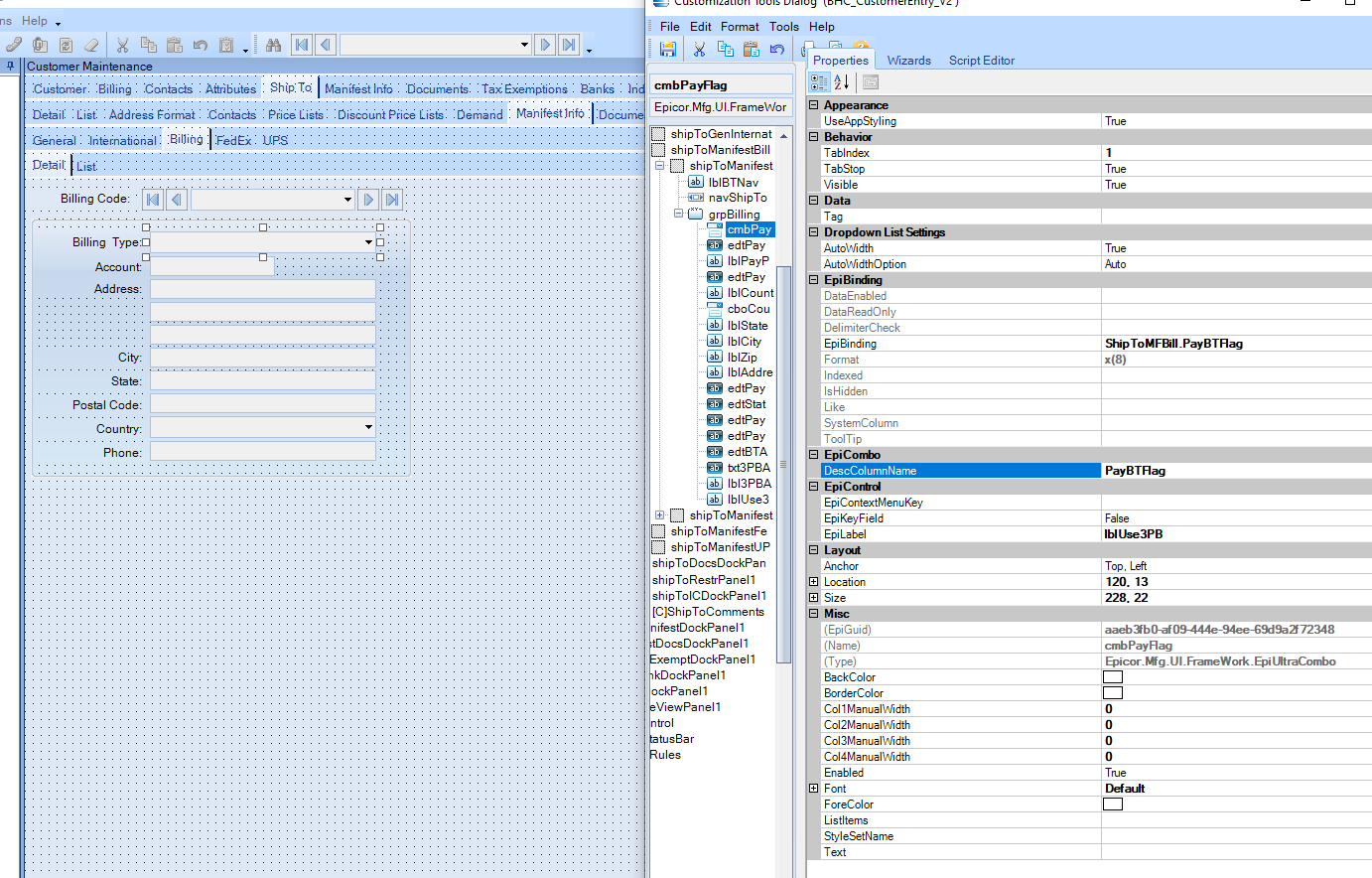Collapse the grpBilling tree node

pos(679,214)
